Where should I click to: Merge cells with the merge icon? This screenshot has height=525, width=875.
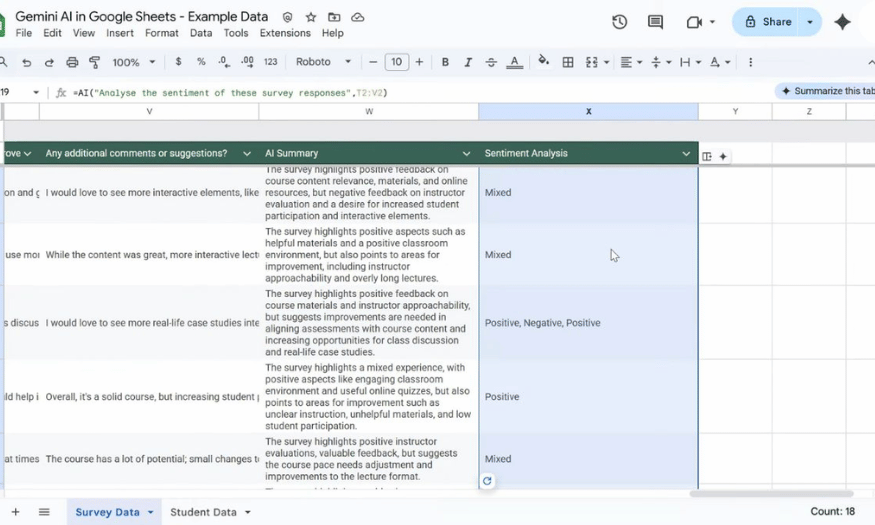tap(592, 62)
